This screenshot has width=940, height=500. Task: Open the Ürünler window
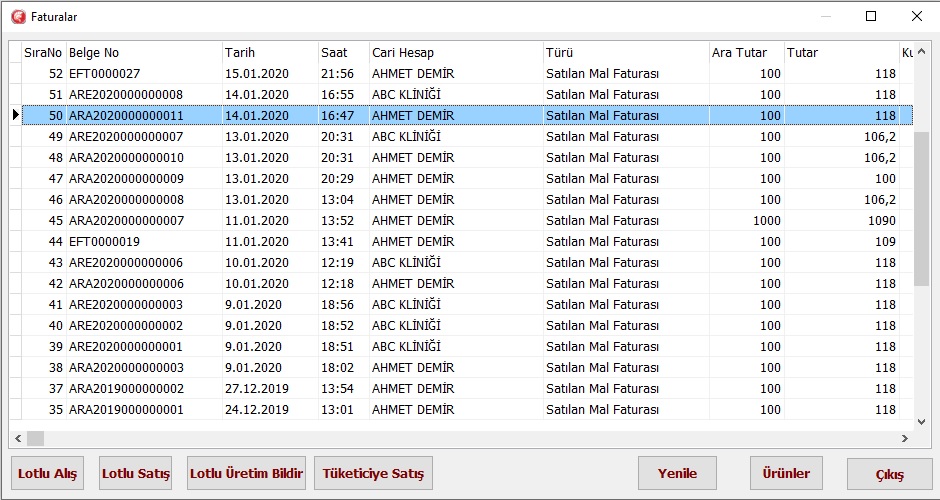(x=786, y=473)
